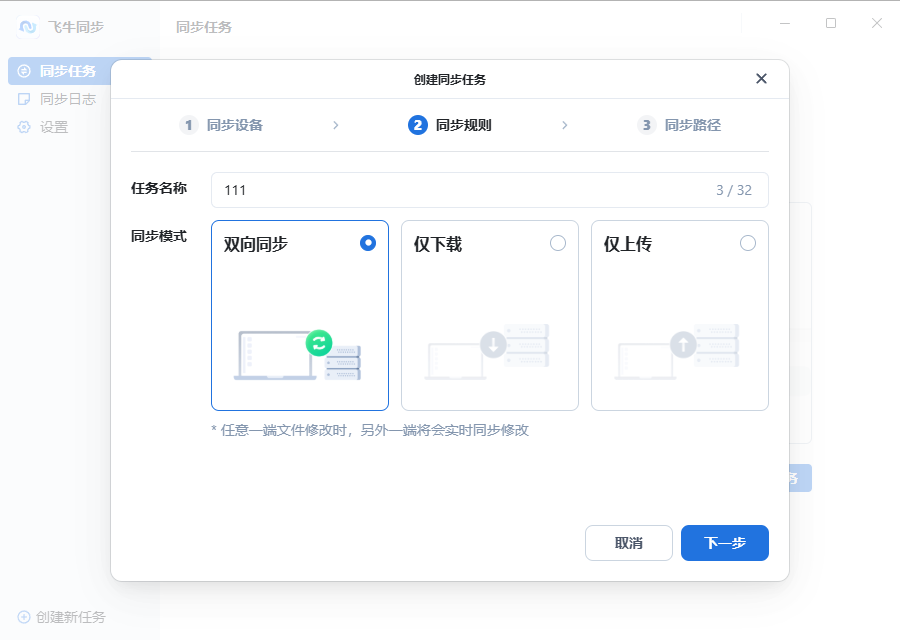Click the 3 / 32 character counter
Image resolution: width=900 pixels, height=640 pixels.
click(734, 191)
